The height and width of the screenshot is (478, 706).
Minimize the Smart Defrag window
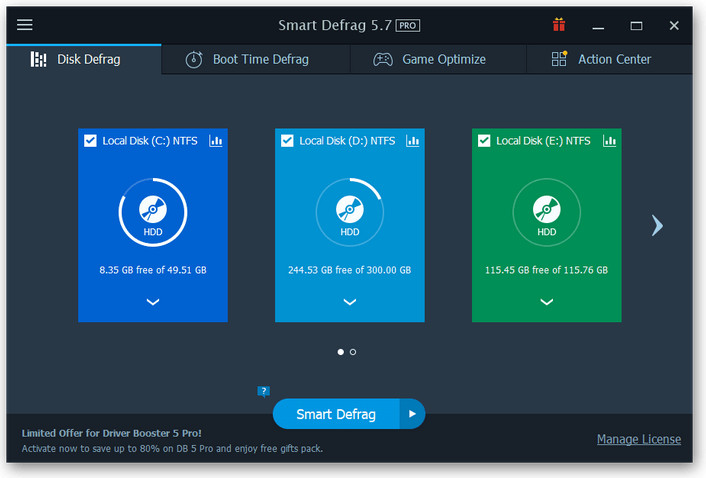(x=598, y=26)
